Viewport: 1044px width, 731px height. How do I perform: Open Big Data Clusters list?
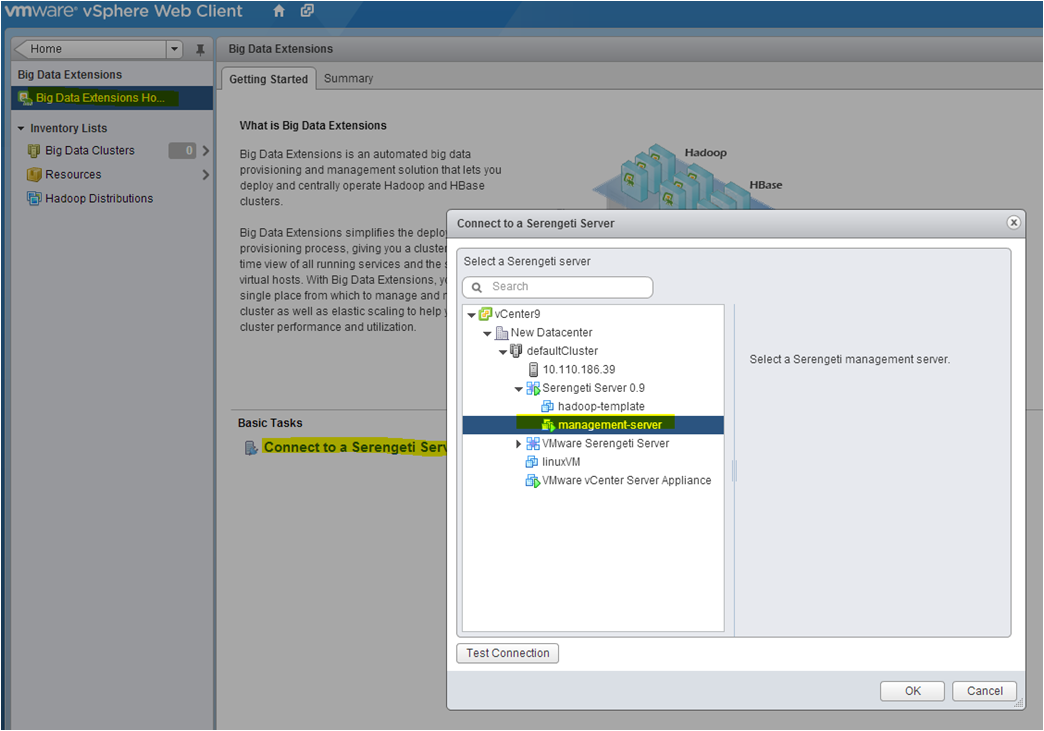click(89, 150)
